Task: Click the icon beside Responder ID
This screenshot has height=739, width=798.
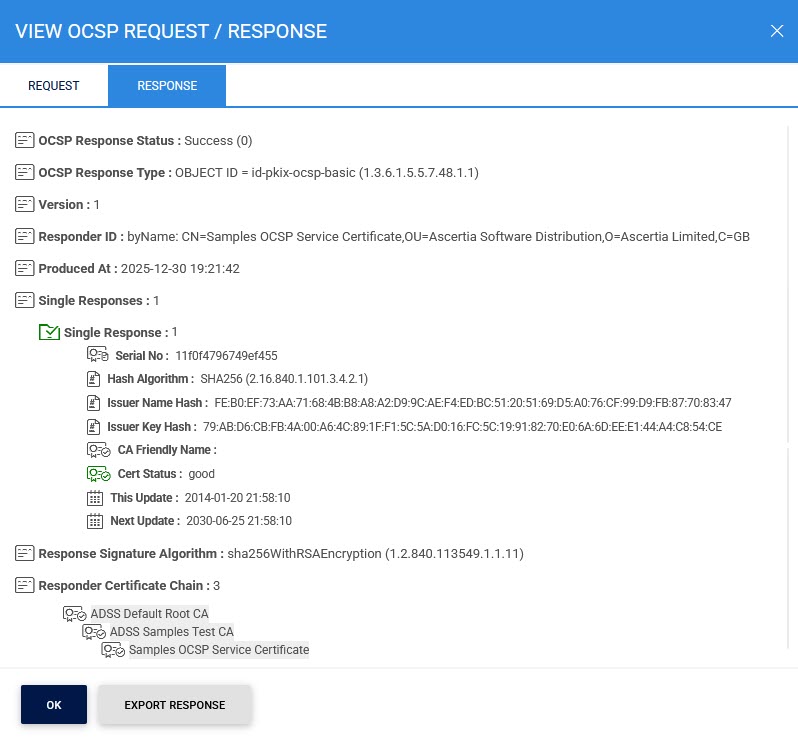Action: coord(25,237)
